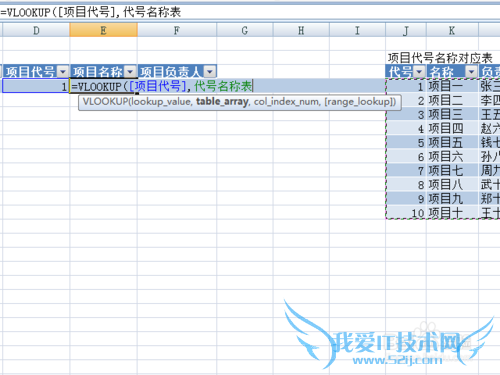Image resolution: width=500 pixels, height=375 pixels.
Task: Select 代号 cell with value 5
Action: click(406, 142)
